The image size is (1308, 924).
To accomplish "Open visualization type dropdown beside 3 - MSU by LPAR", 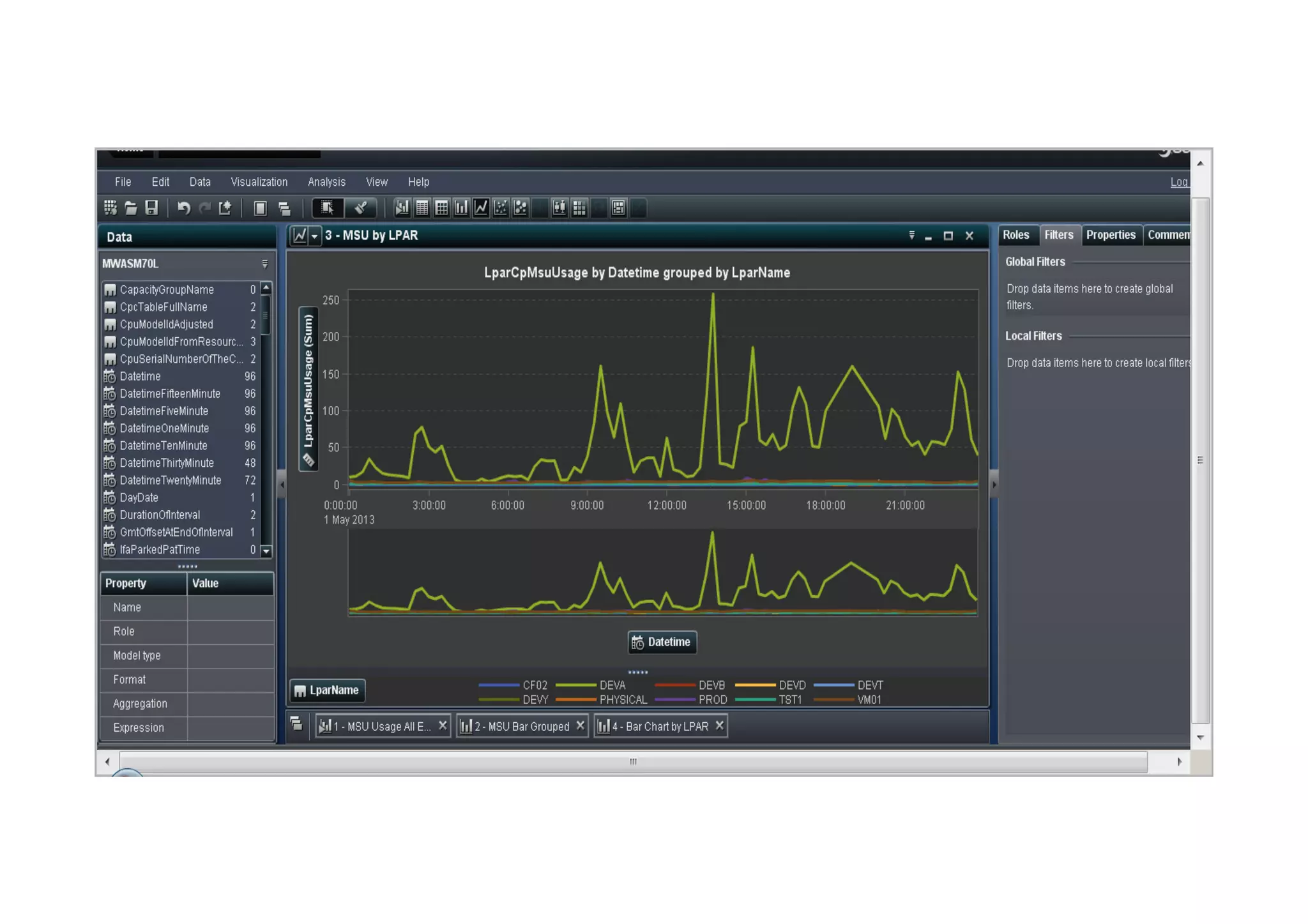I will pos(314,236).
